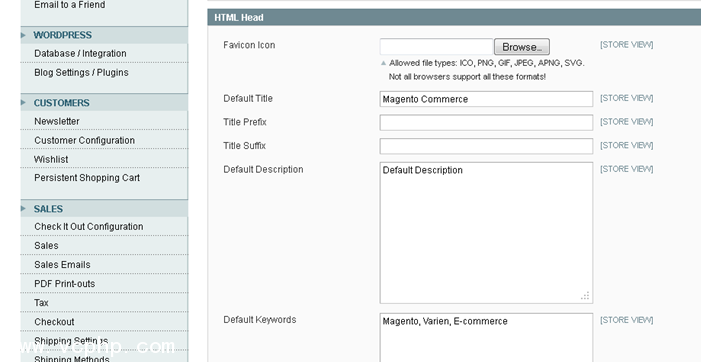Viewport: 701px width, 362px height.
Task: Click the CUSTOMERS section heading text
Action: 62,103
